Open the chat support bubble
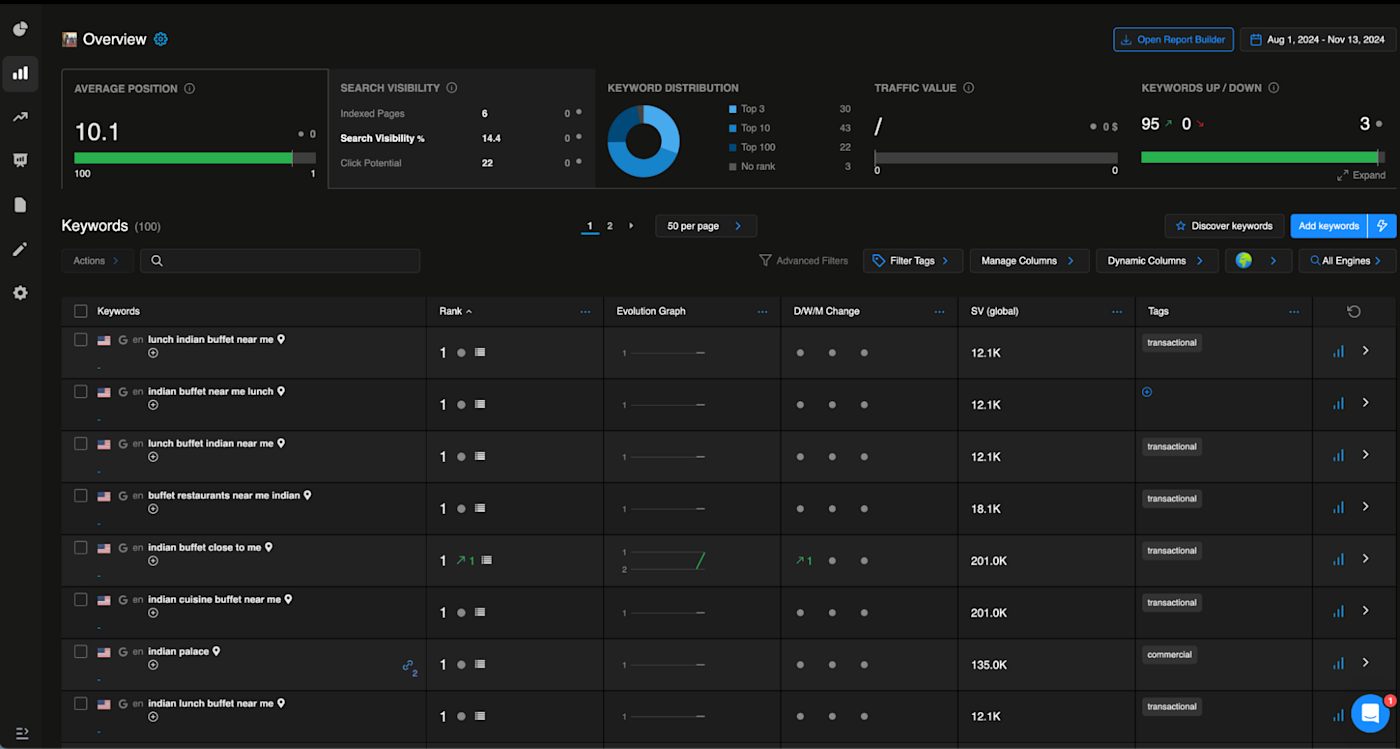Viewport: 1400px width, 749px height. 1369,713
